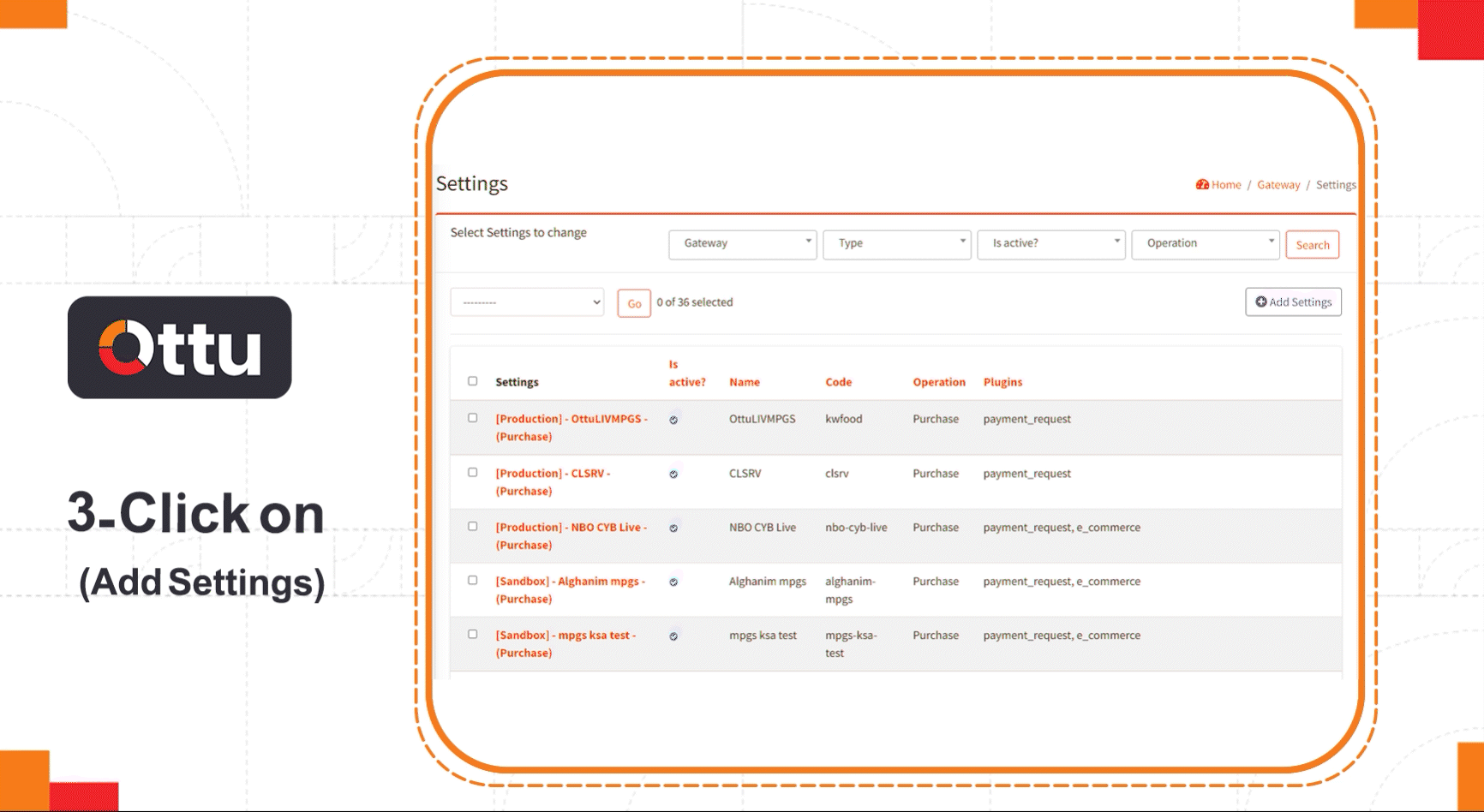
Task: Open the Operation filter dropdown
Action: 1206,244
